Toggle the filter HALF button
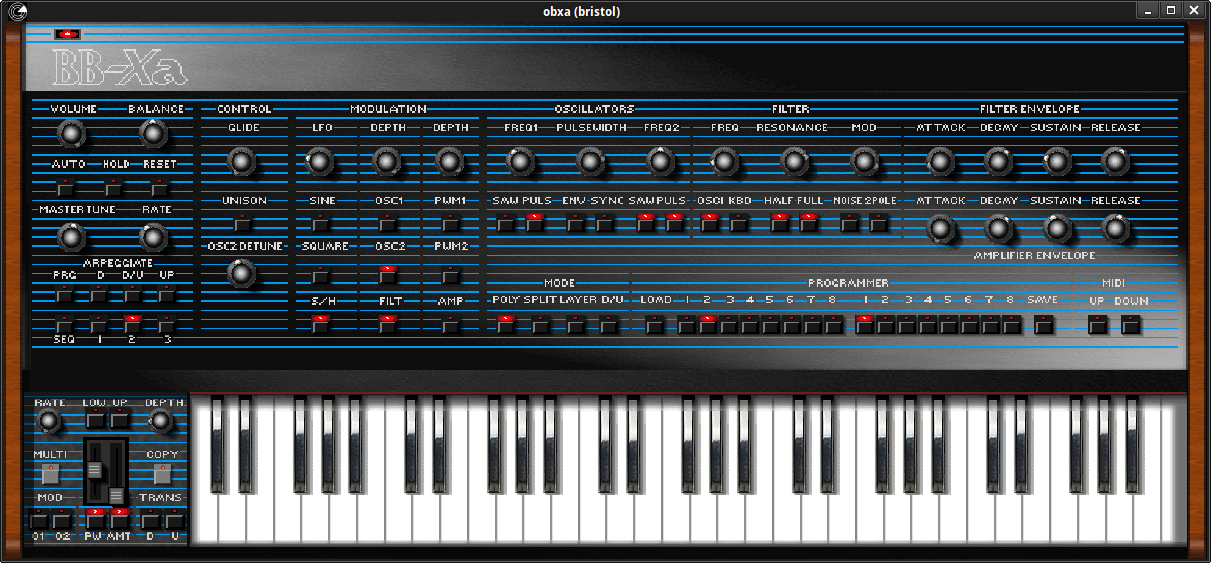Image resolution: width=1211 pixels, height=563 pixels. (779, 223)
